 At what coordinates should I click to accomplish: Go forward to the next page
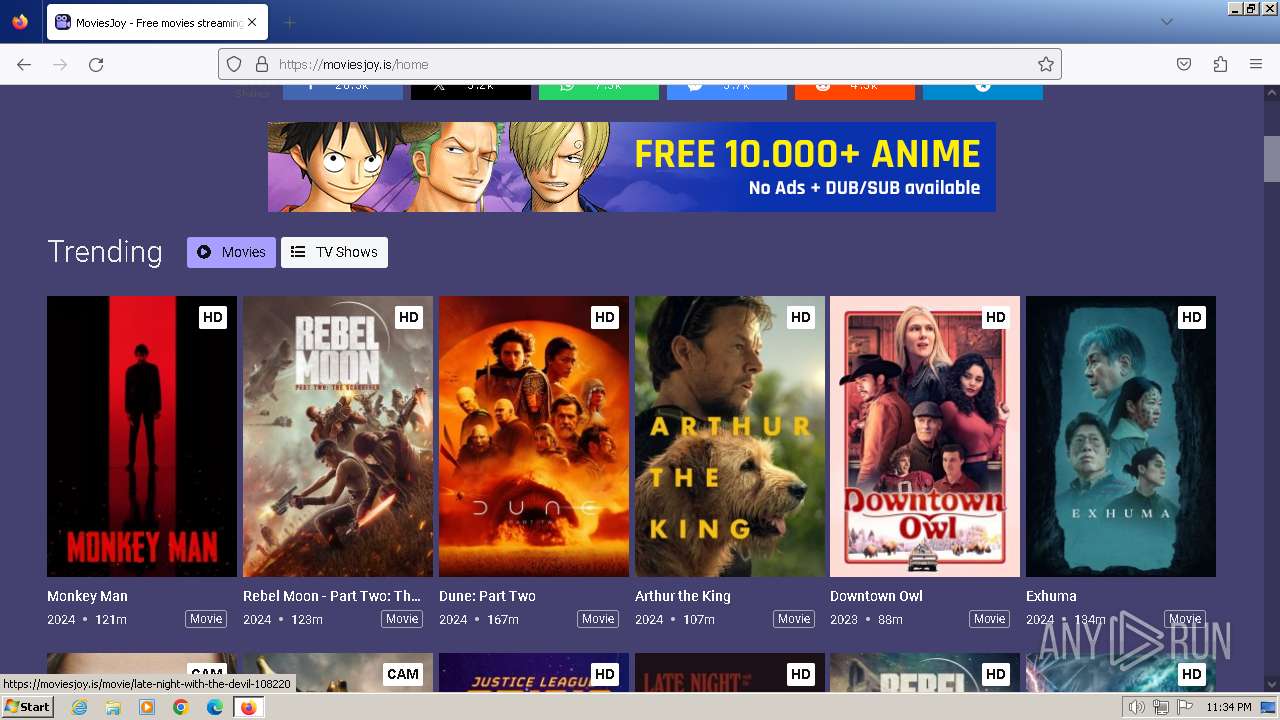(x=60, y=64)
